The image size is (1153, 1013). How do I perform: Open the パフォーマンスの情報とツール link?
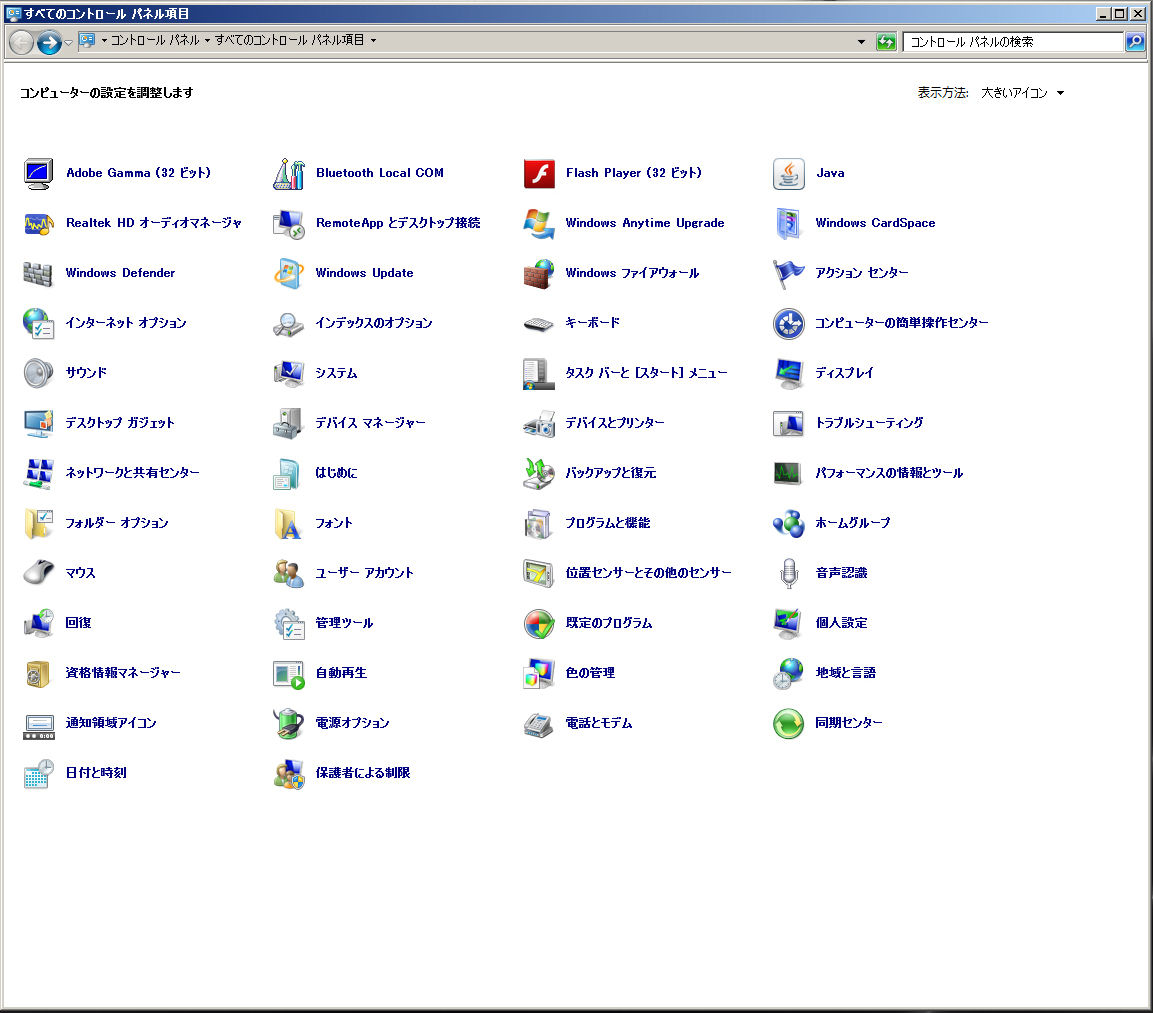[889, 473]
